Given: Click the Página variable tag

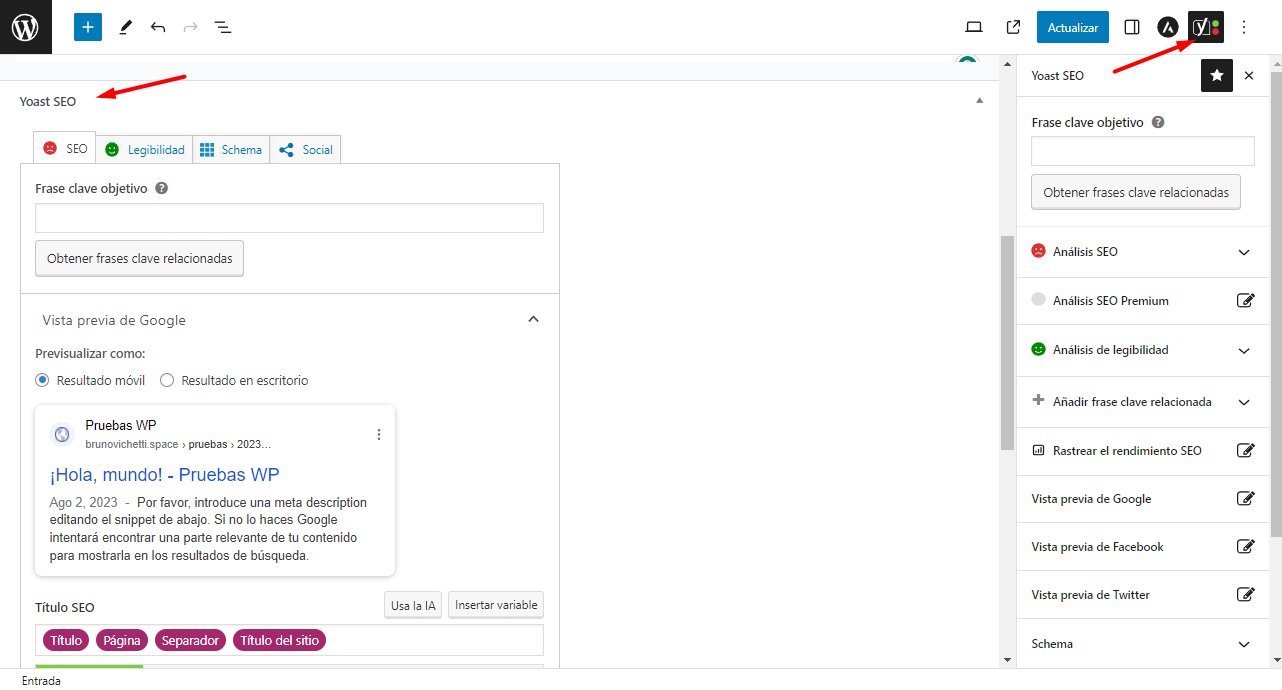Looking at the screenshot, I should (x=122, y=640).
